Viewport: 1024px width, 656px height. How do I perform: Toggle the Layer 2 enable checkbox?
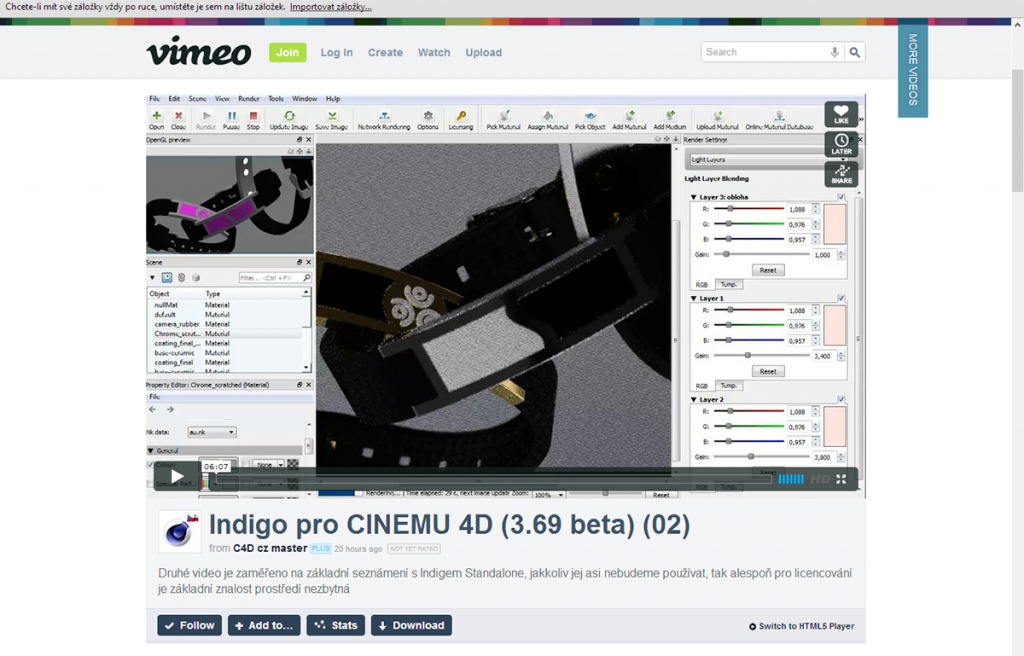pos(841,399)
